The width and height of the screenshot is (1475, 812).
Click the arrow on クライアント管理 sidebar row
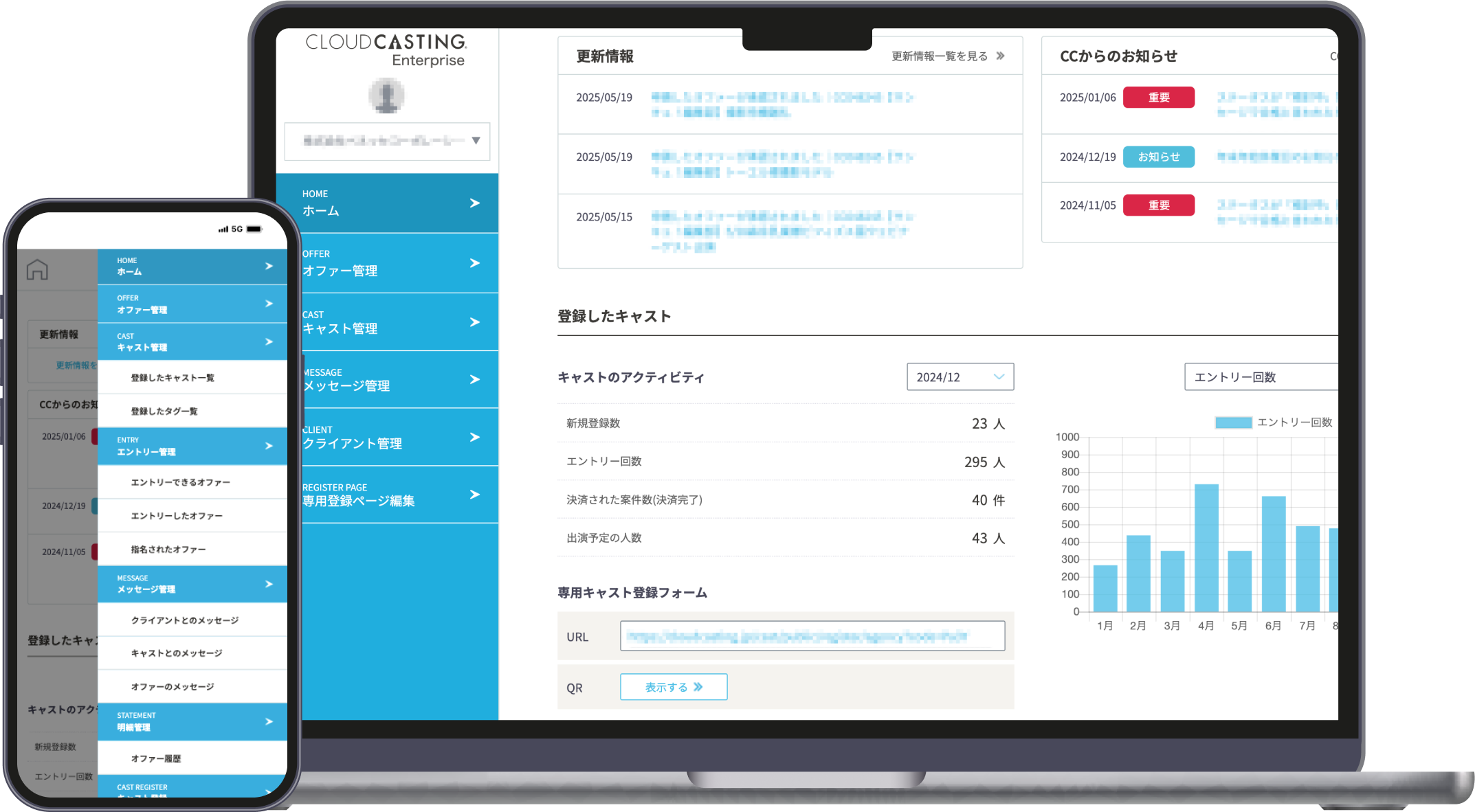474,437
